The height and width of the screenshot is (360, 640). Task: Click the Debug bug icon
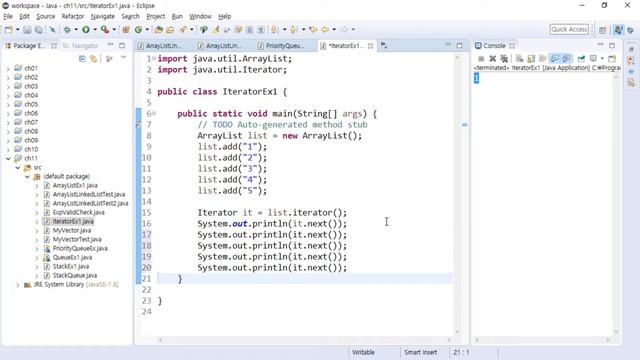[67, 29]
